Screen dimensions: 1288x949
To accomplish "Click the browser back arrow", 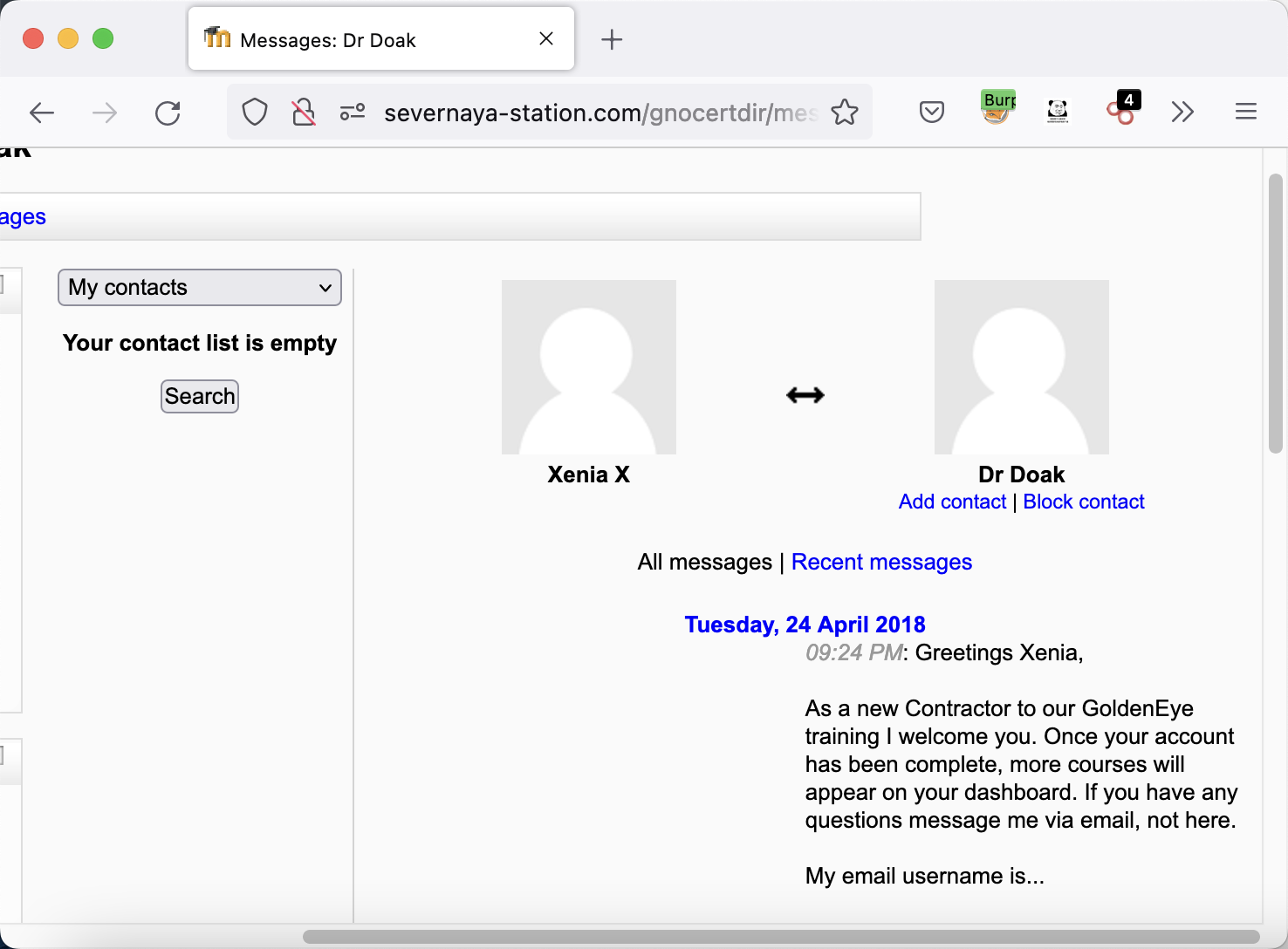I will click(x=42, y=113).
